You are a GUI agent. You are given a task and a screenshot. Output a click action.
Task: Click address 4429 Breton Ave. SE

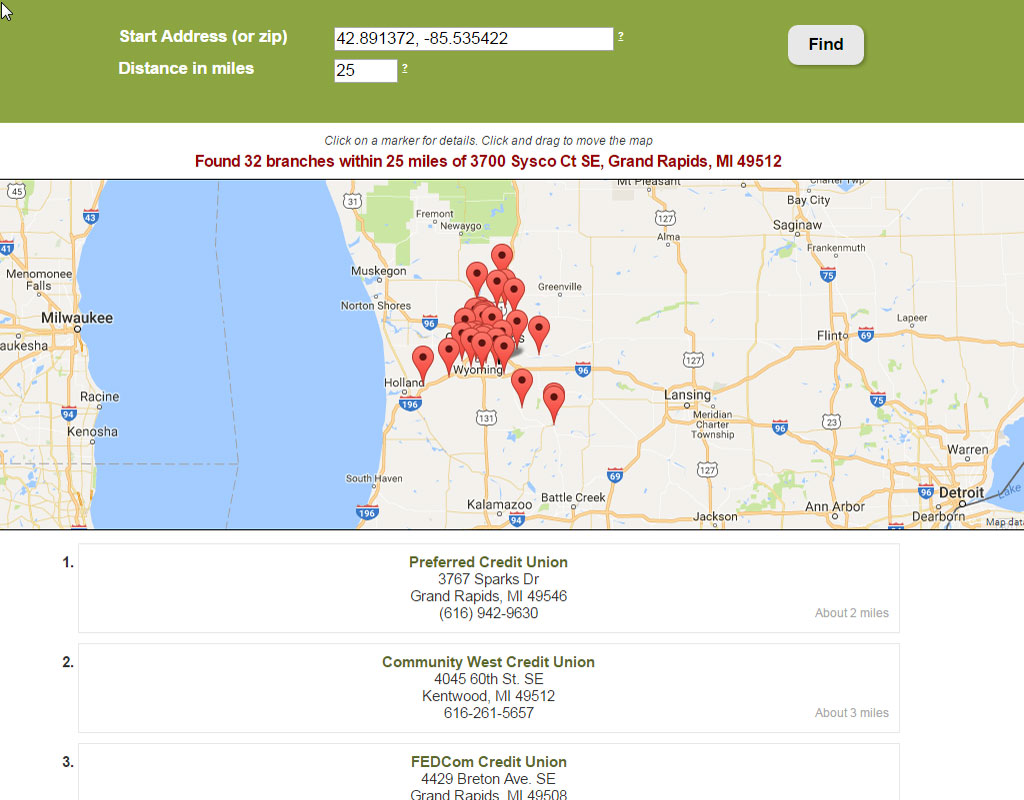[x=488, y=778]
